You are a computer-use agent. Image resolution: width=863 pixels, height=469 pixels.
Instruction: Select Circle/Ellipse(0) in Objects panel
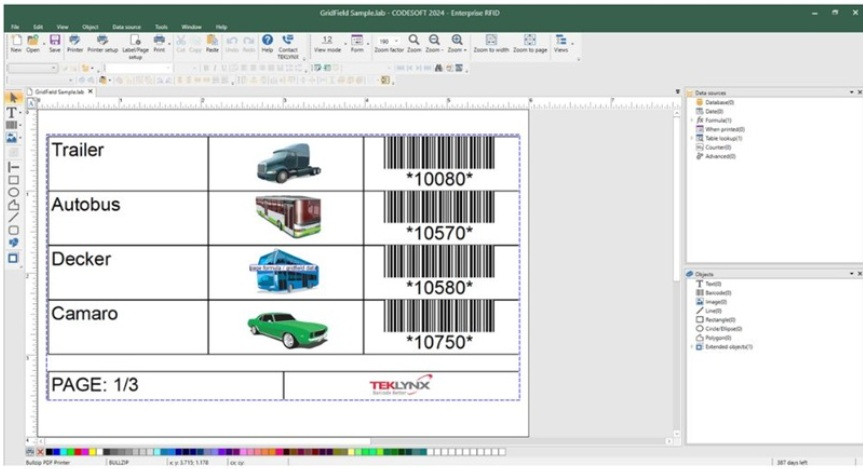click(719, 329)
